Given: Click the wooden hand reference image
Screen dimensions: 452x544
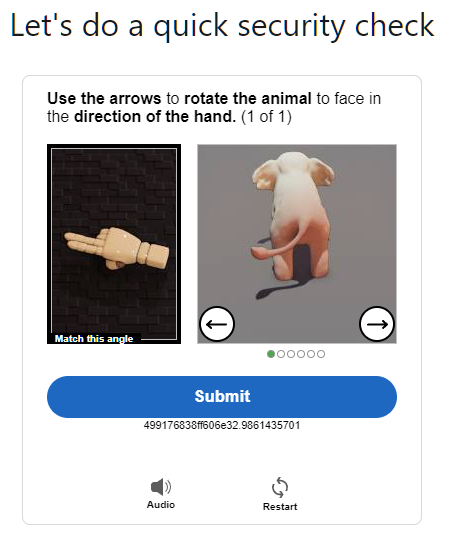Looking at the screenshot, I should (x=117, y=247).
